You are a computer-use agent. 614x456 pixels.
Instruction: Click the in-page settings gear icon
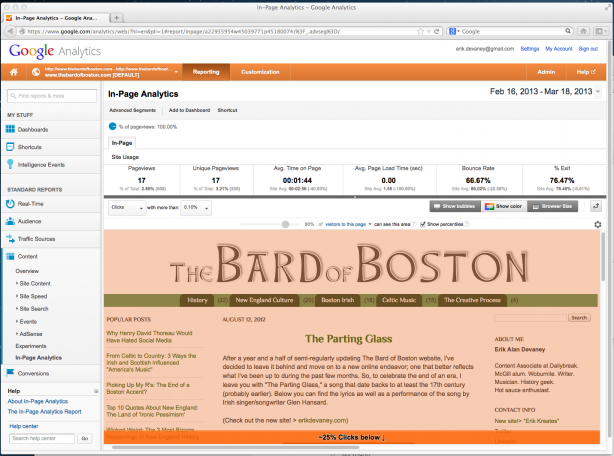coord(598,224)
